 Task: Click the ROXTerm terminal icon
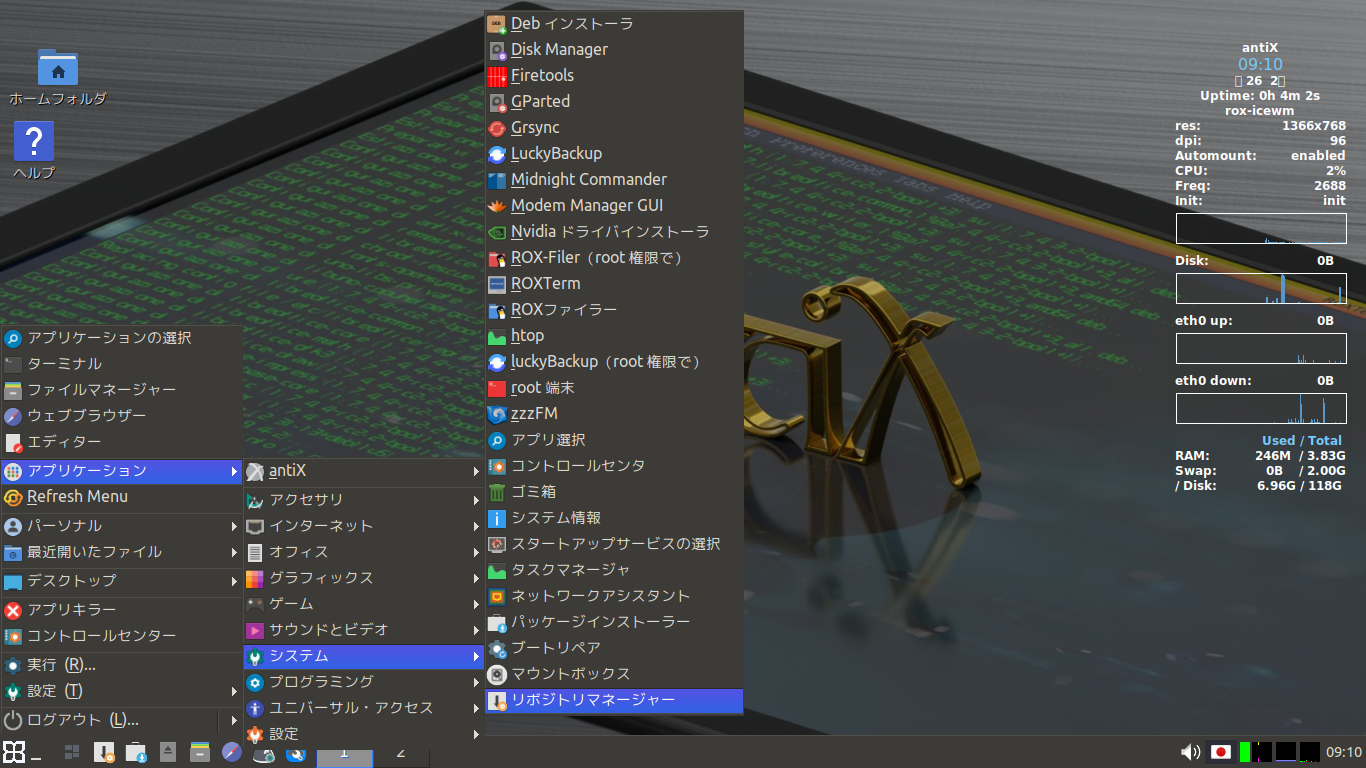(497, 283)
